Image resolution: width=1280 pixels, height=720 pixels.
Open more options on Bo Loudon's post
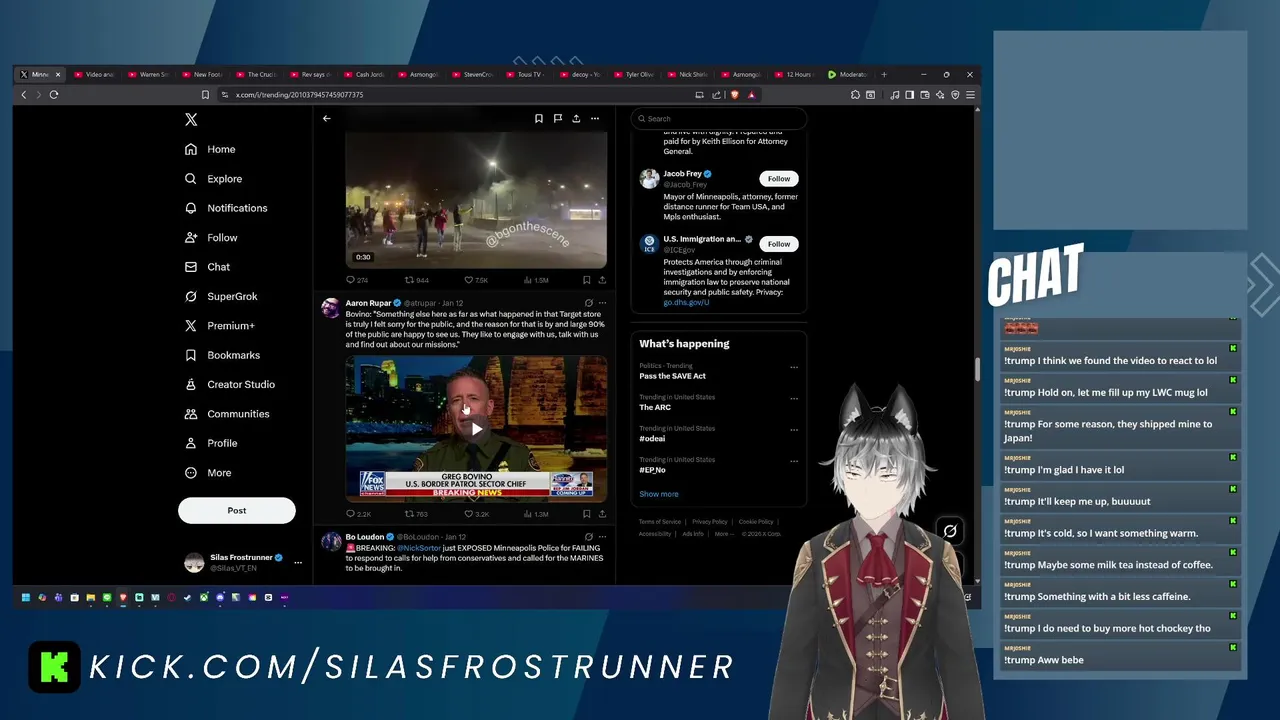tap(602, 537)
